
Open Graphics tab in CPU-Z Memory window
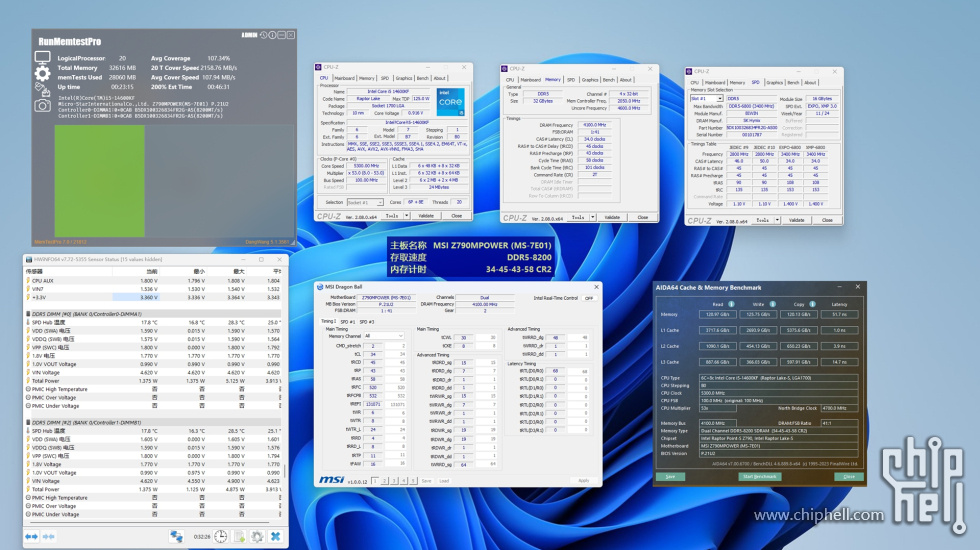pyautogui.click(x=589, y=80)
